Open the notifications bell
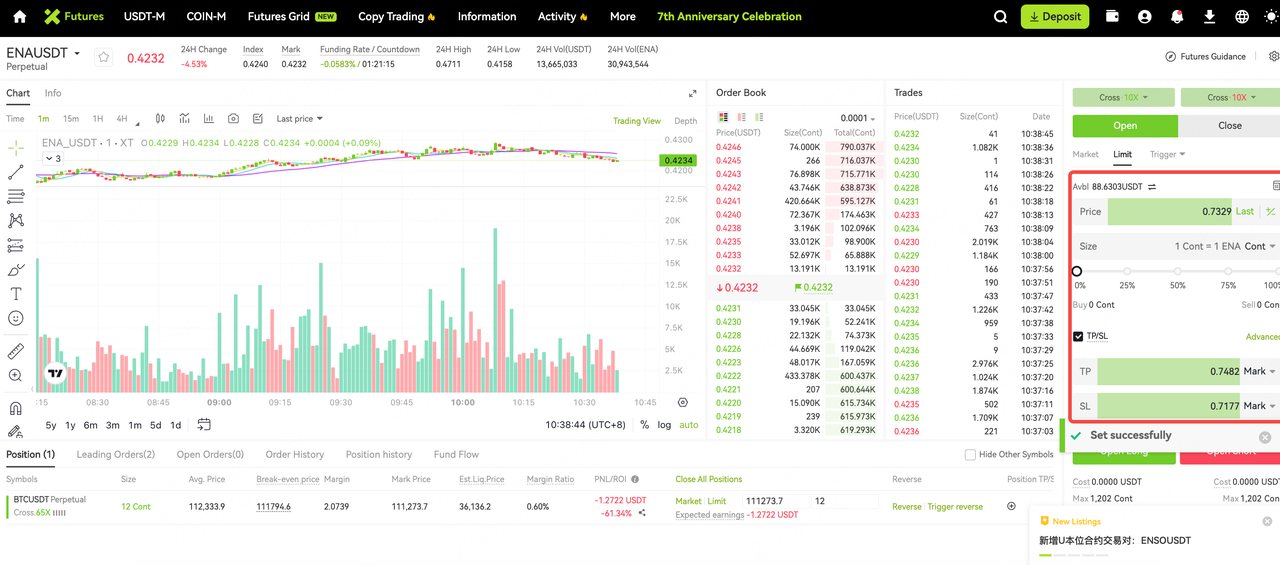1280x565 pixels. [1177, 17]
